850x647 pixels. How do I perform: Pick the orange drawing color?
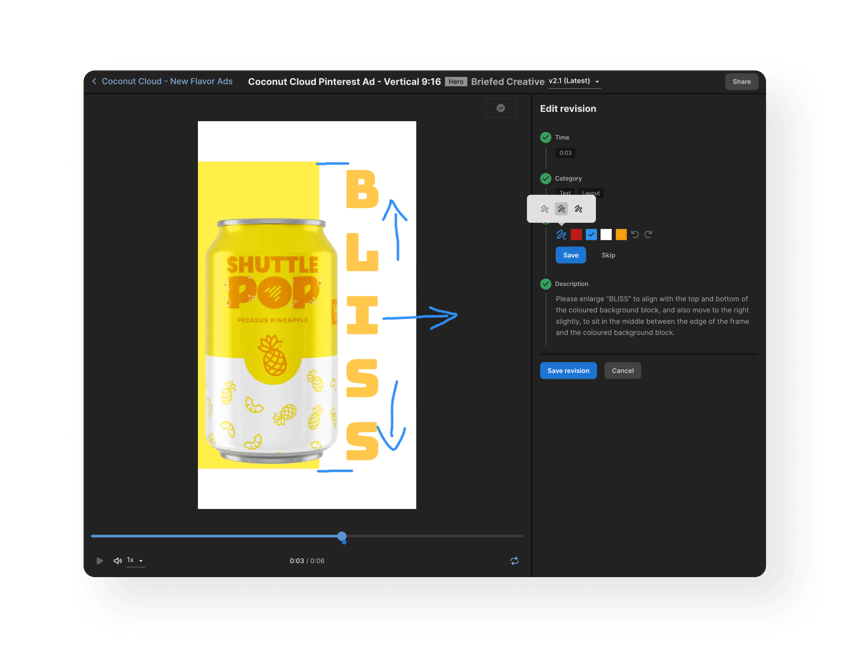tap(621, 235)
